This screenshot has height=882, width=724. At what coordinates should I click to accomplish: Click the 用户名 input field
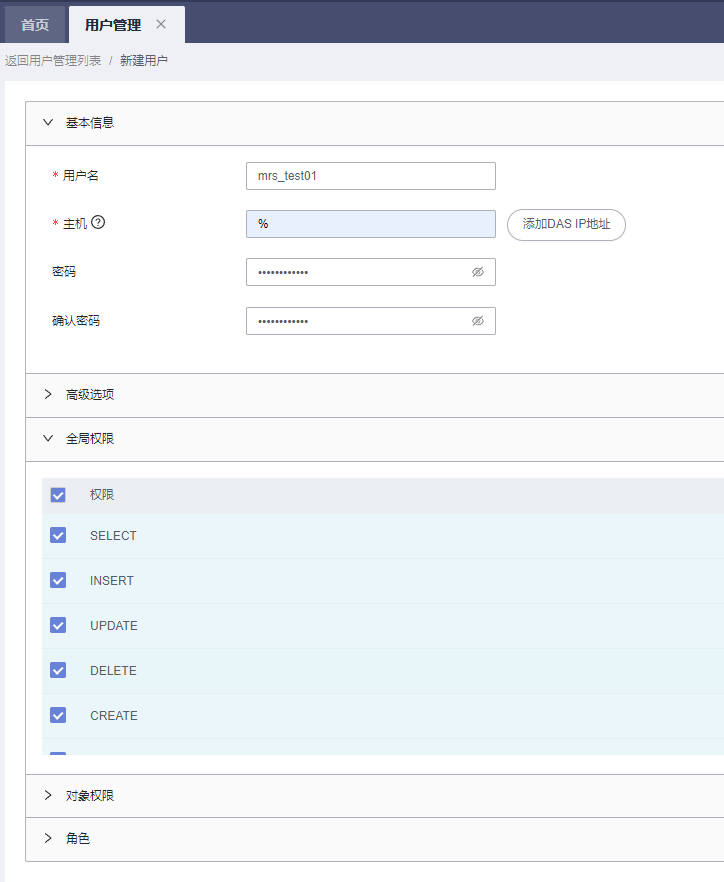[x=370, y=176]
